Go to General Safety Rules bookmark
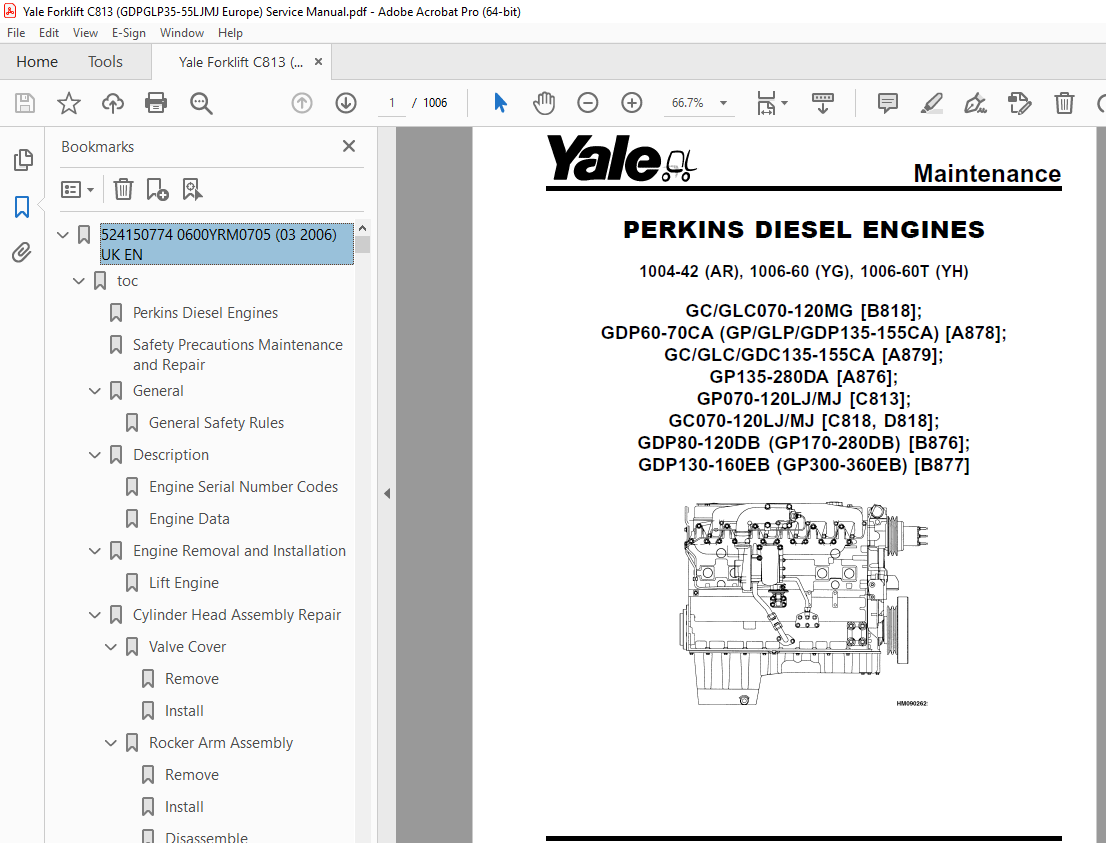 [216, 423]
